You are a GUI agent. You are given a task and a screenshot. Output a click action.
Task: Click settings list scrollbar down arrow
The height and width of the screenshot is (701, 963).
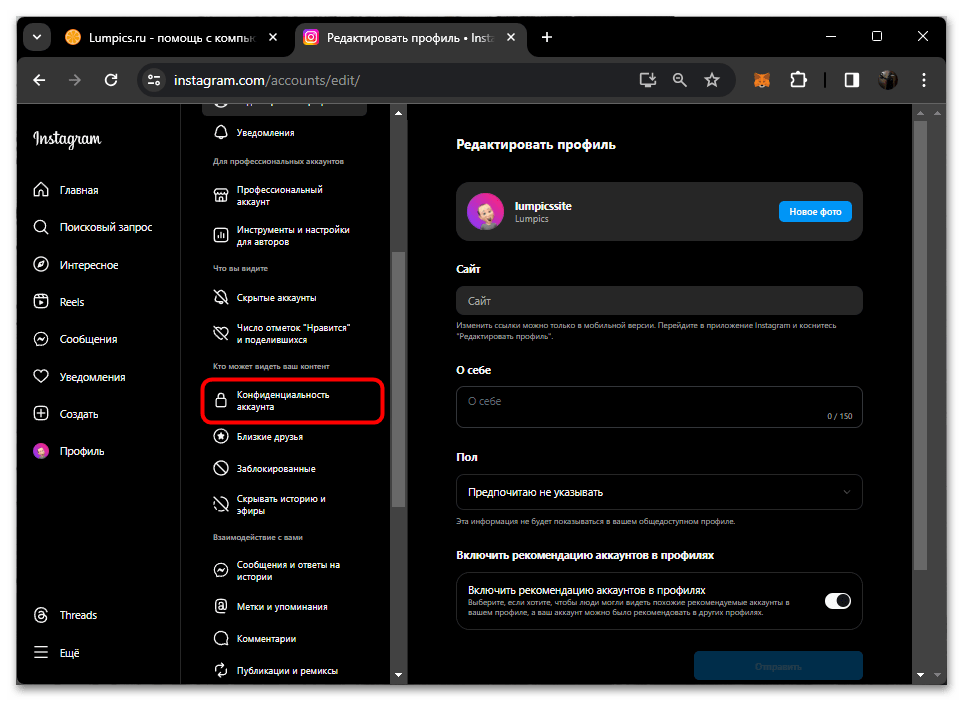[399, 675]
